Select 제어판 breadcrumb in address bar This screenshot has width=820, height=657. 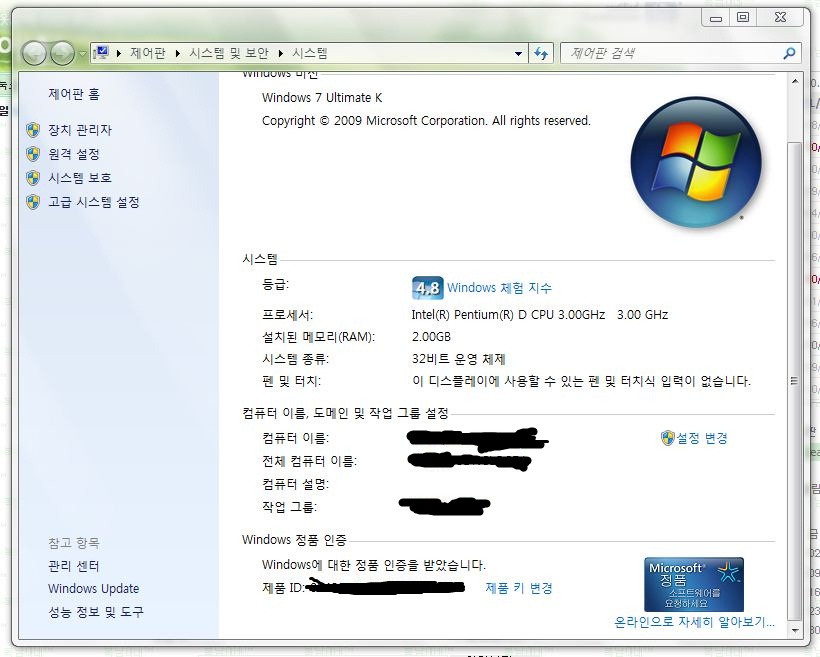147,53
